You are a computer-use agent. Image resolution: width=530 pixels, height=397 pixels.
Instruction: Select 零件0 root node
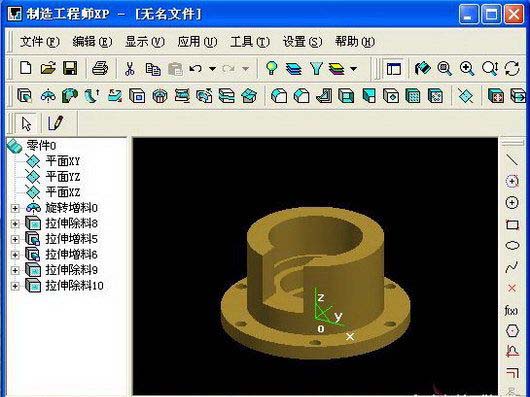[41, 146]
